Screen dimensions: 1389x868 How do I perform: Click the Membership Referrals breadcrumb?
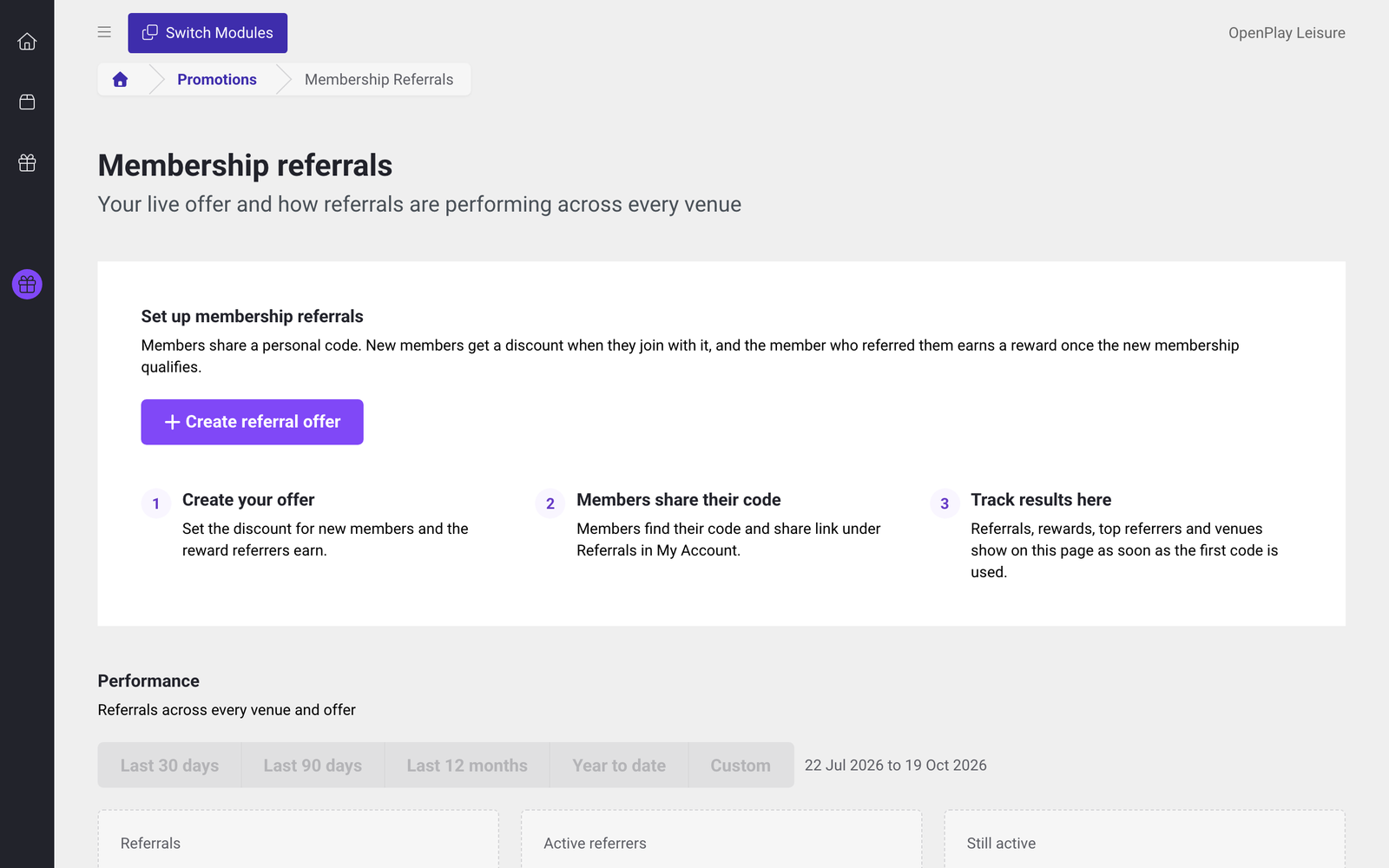(x=379, y=80)
